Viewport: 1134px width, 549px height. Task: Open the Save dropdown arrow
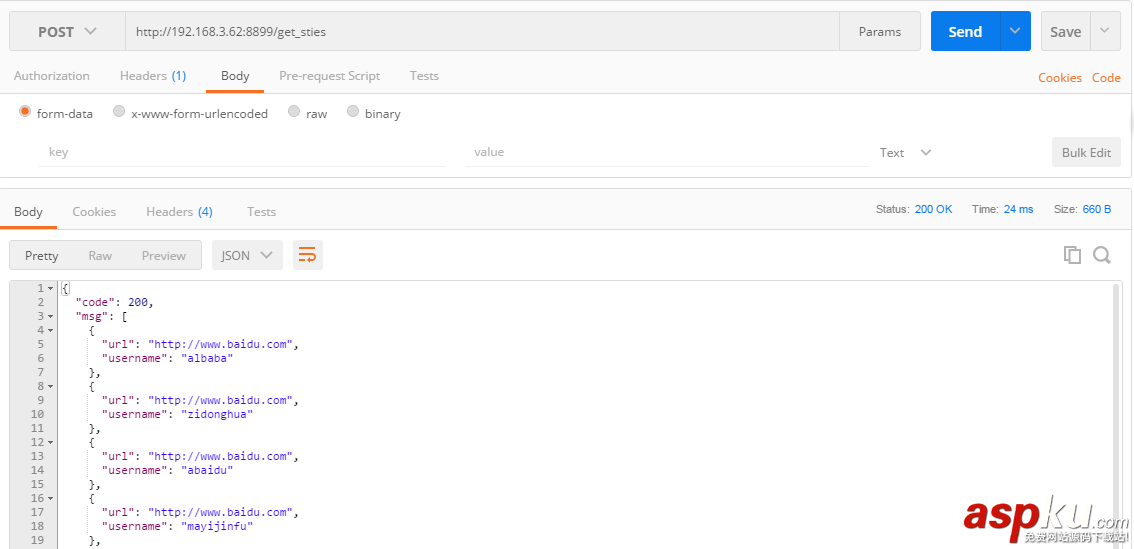coord(1104,32)
